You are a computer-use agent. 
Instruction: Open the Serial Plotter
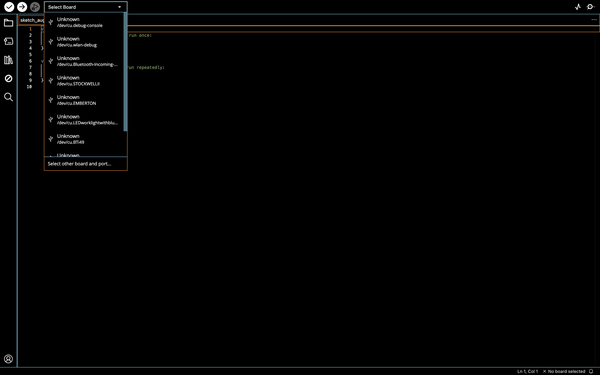coord(578,7)
